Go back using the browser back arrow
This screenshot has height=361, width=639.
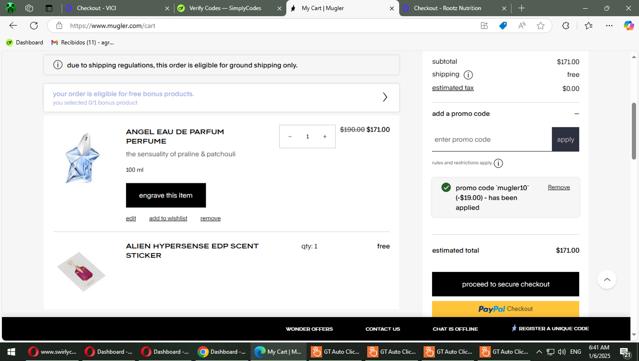click(13, 26)
